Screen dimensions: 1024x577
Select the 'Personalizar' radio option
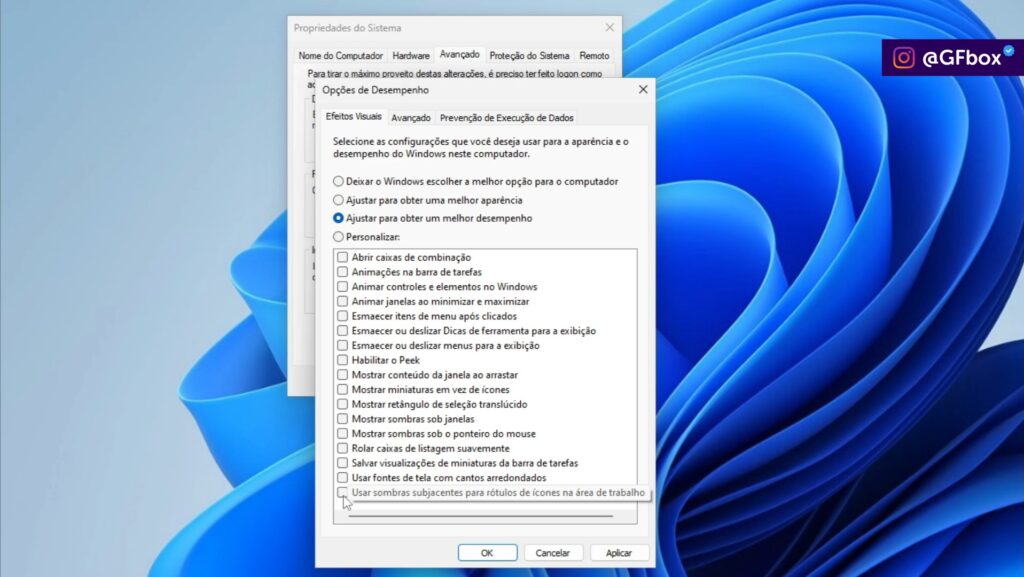(338, 236)
